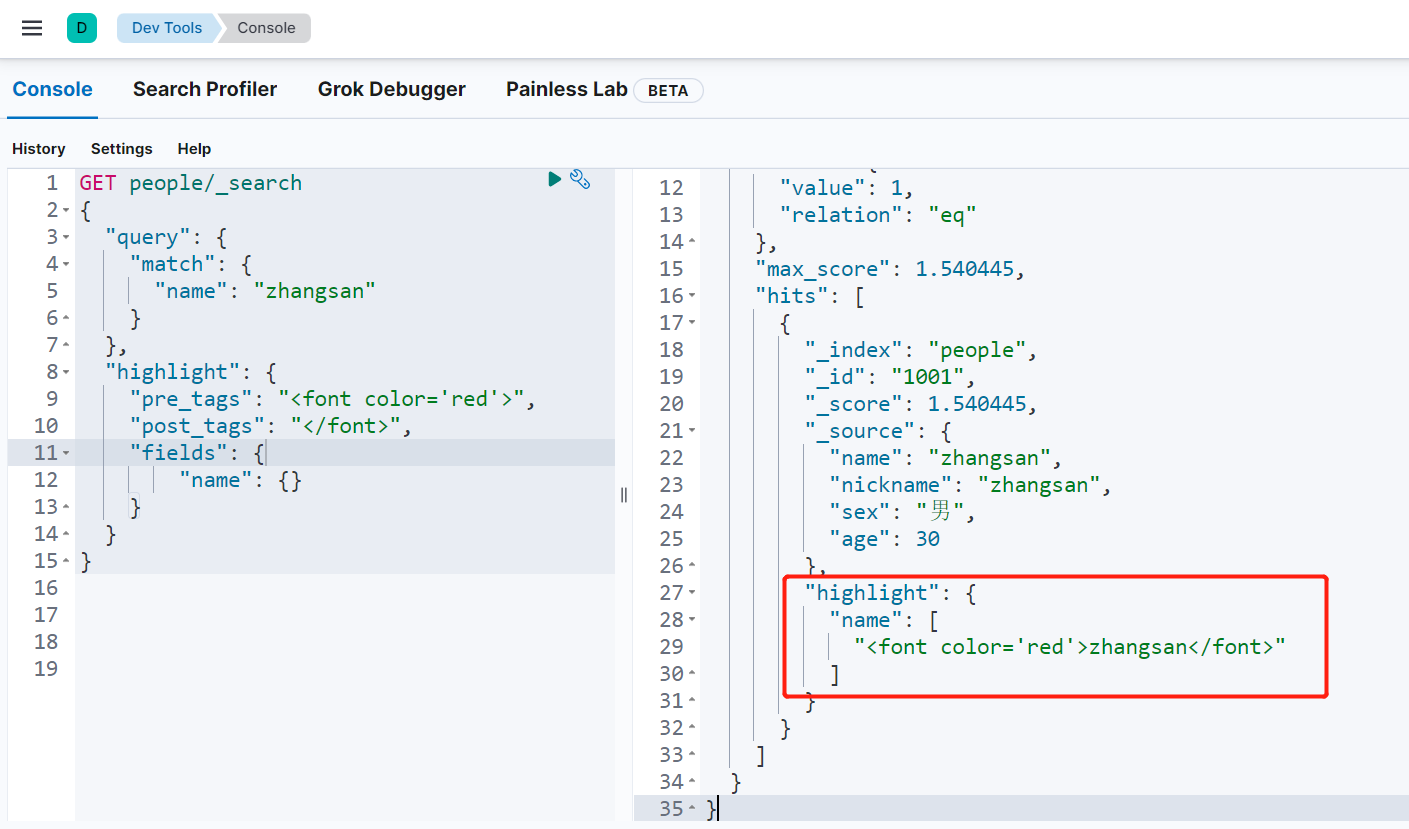
Task: Click empty editor line 17 in request pane
Action: [x=340, y=614]
